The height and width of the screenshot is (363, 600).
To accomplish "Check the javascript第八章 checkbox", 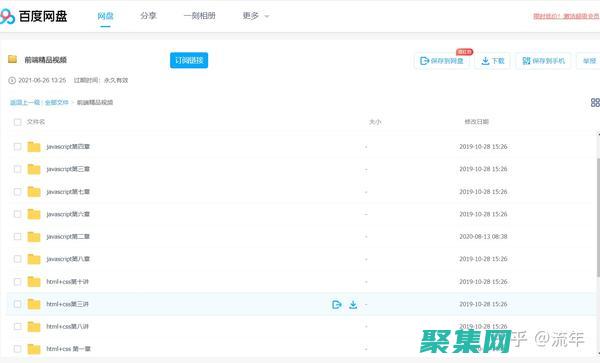I will click(17, 259).
